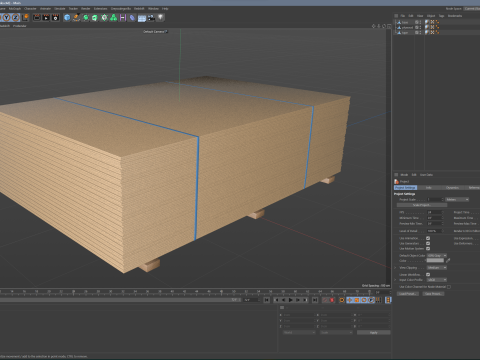
Task: Select plywood object in Object Manager
Action: [407, 27]
